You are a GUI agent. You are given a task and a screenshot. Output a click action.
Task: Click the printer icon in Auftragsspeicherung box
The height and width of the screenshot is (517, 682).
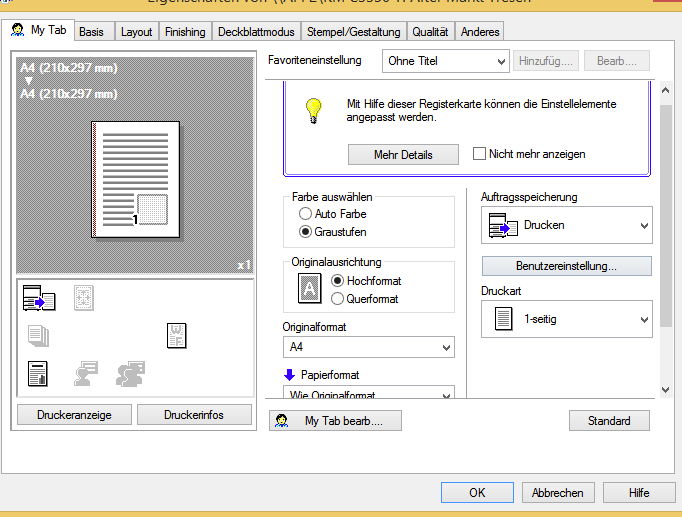pos(503,225)
